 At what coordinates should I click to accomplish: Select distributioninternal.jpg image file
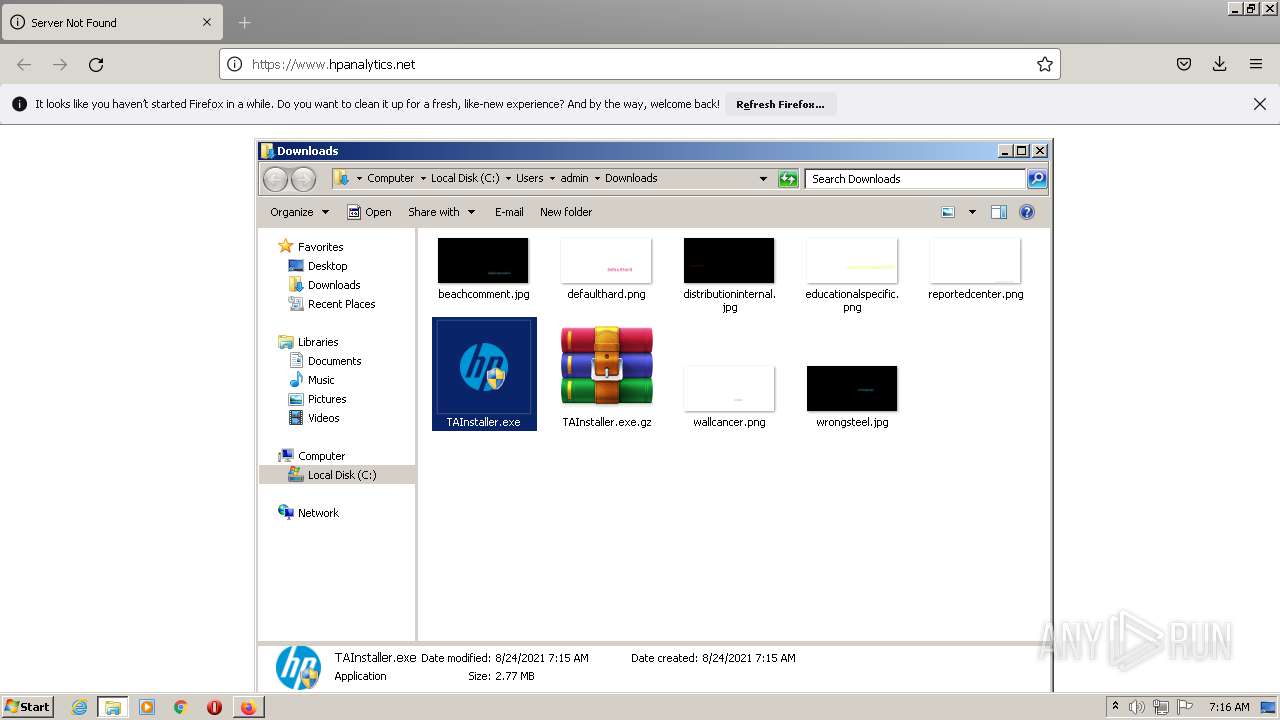[729, 274]
